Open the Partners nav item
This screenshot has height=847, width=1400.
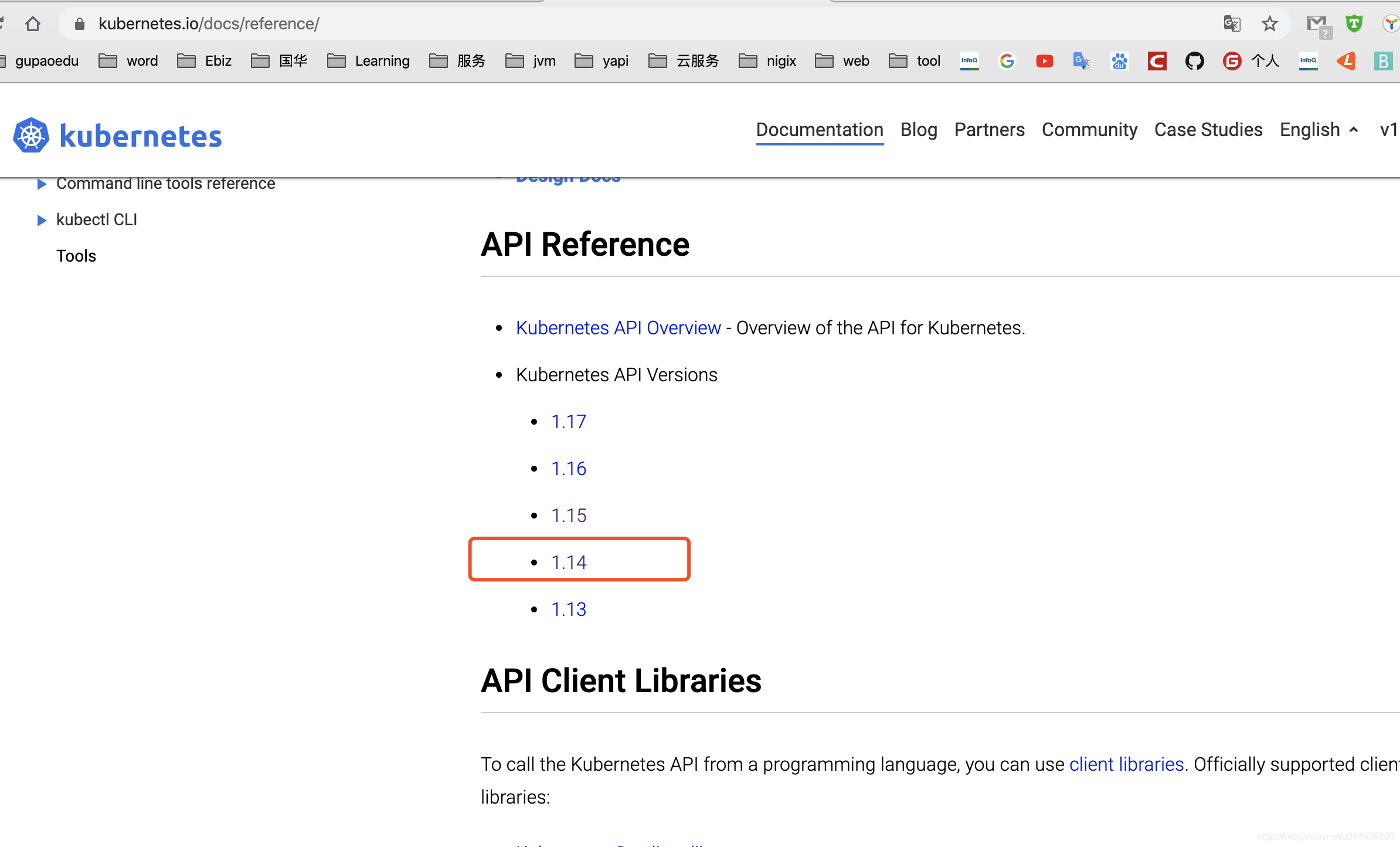point(990,130)
